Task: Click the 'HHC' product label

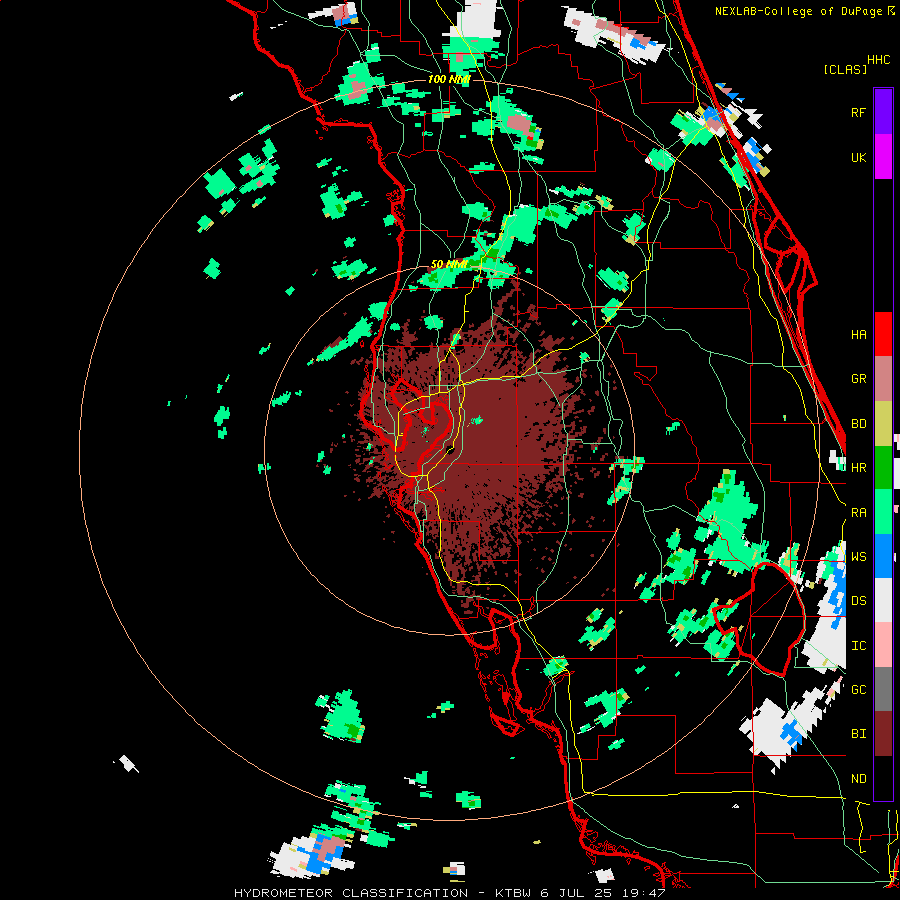Action: (878, 60)
